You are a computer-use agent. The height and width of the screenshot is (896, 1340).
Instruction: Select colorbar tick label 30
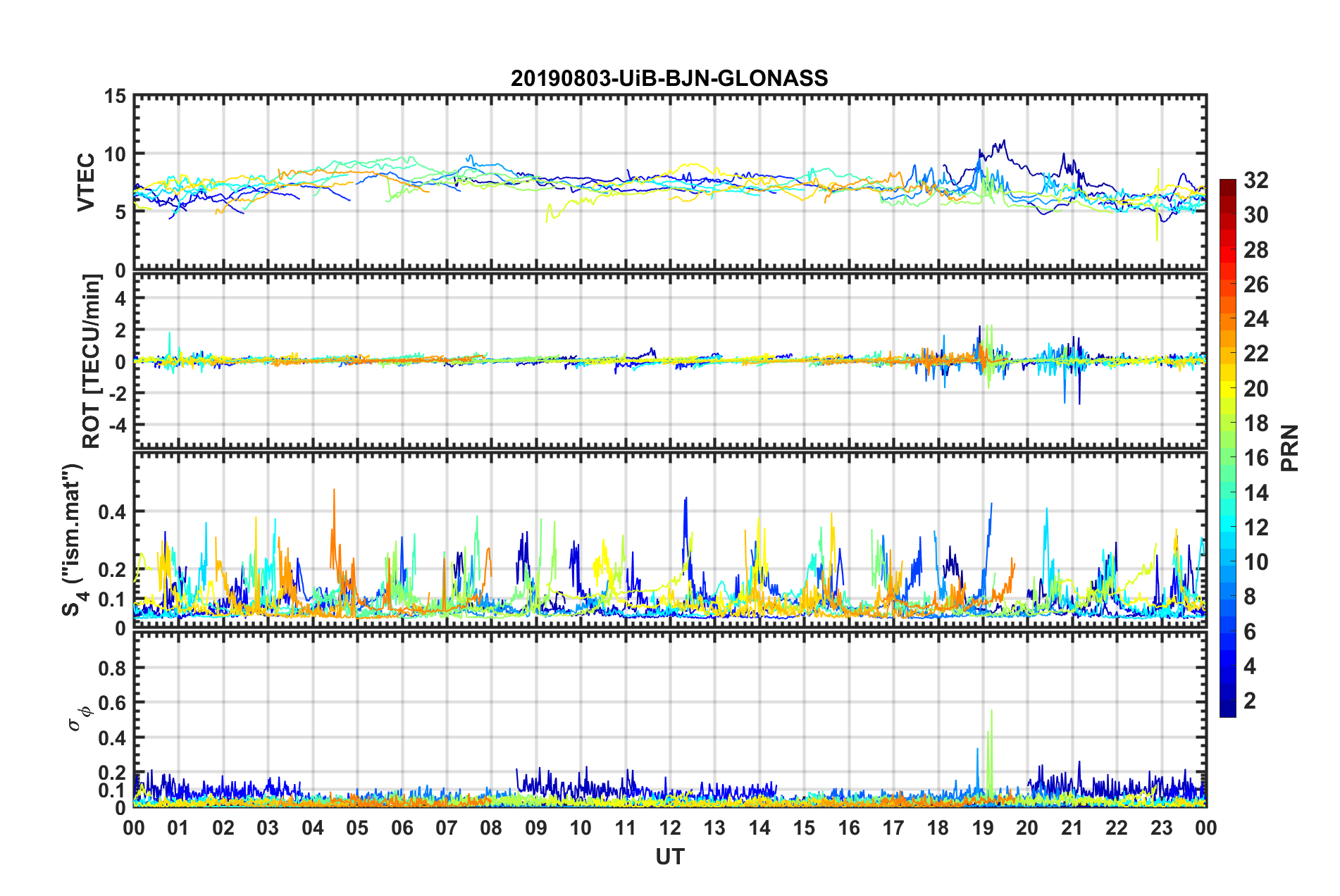[x=1256, y=215]
